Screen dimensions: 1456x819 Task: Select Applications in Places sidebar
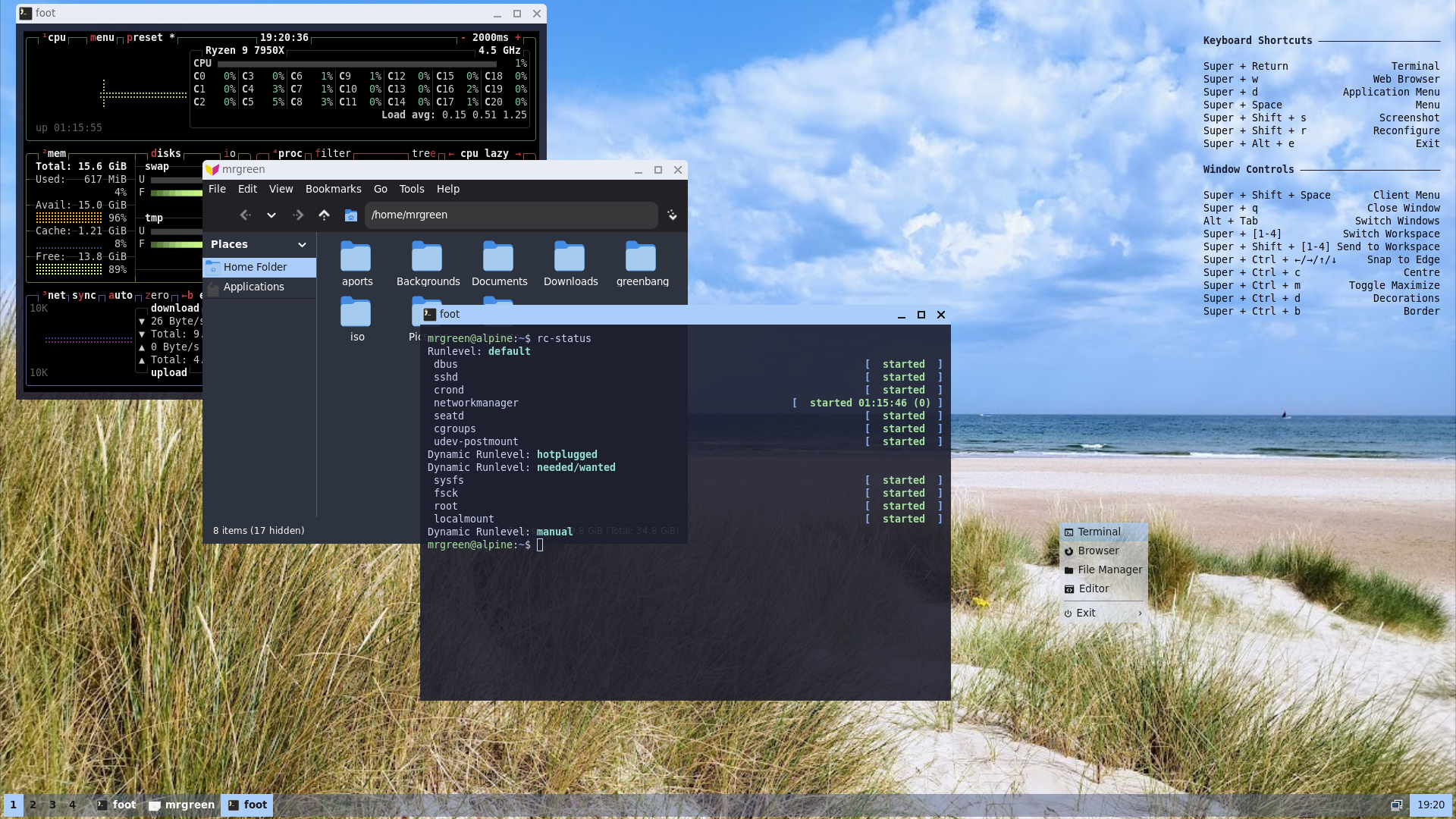click(253, 287)
